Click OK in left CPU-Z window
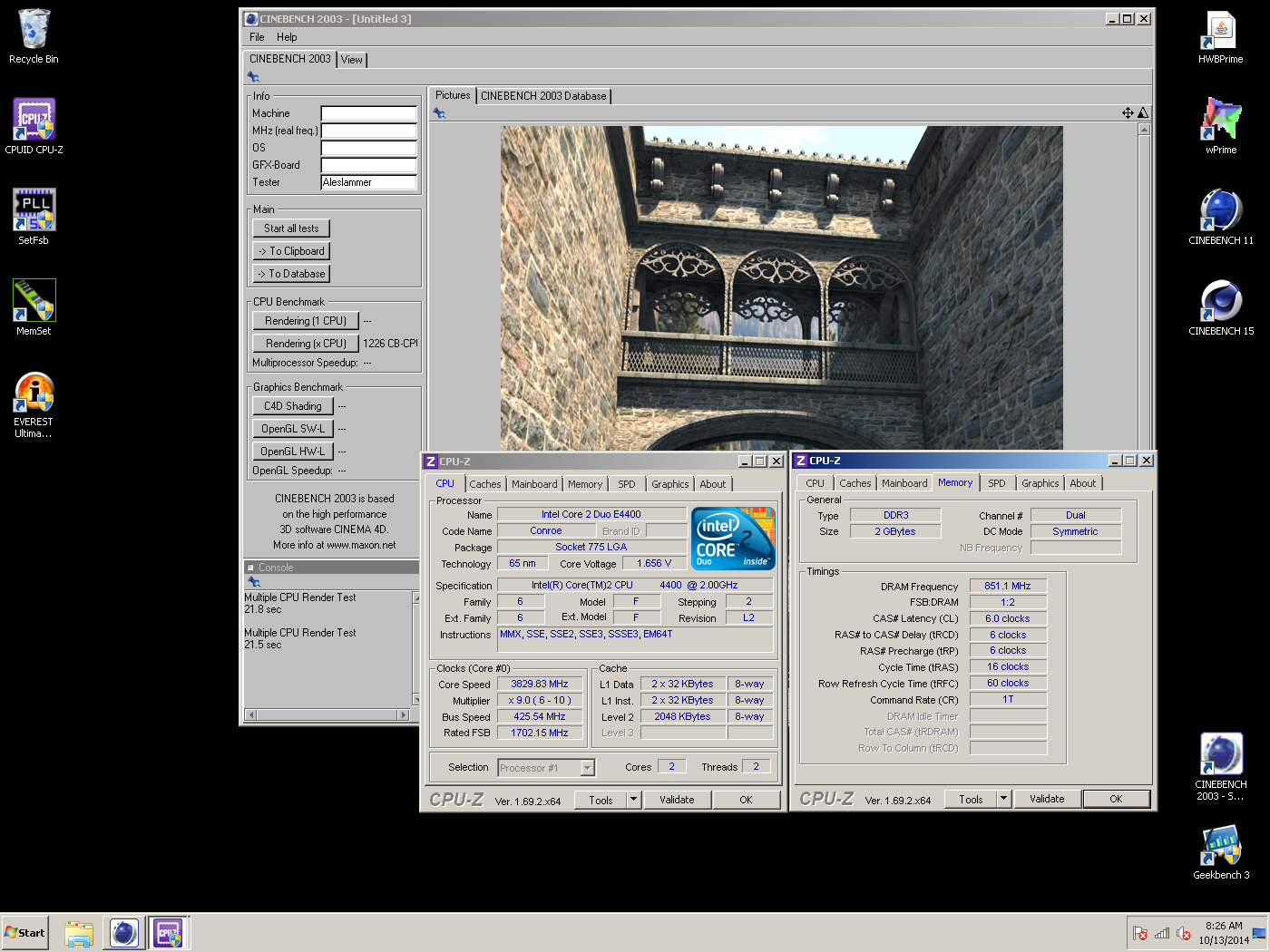The height and width of the screenshot is (952, 1270). [746, 800]
